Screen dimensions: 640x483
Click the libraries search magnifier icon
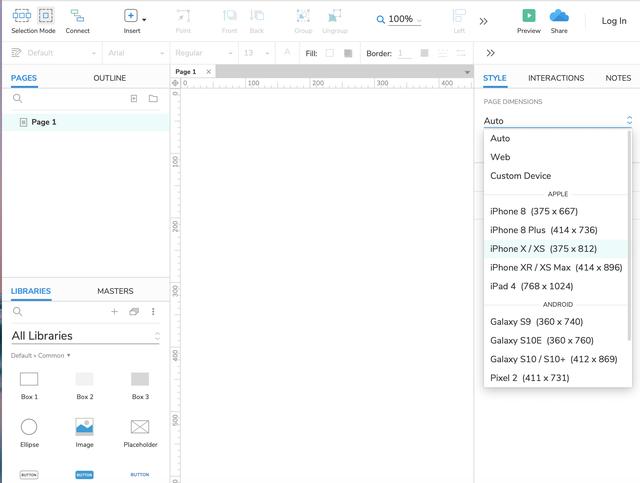(17, 312)
